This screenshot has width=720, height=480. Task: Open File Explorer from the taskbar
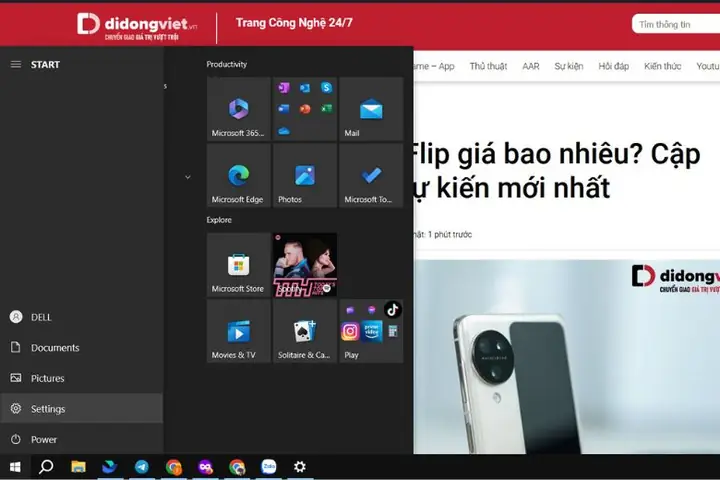[79, 467]
